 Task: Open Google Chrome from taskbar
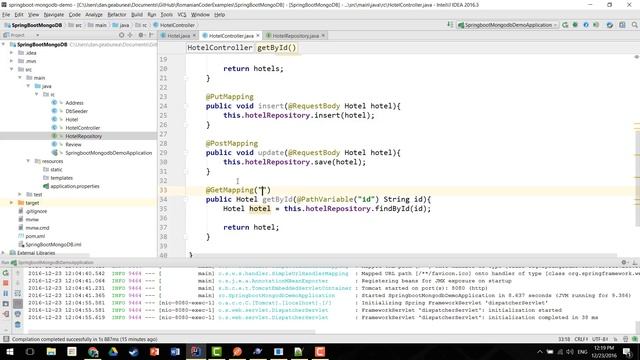click(x=93, y=351)
